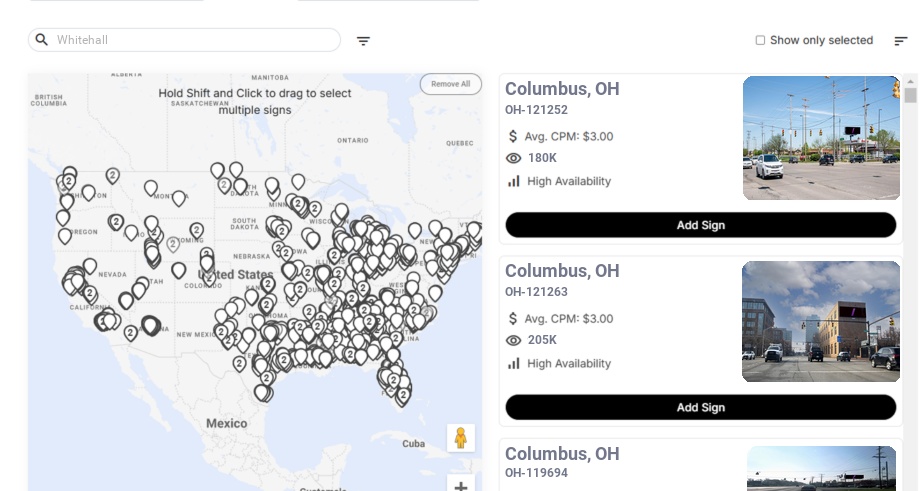This screenshot has height=491, width=920.
Task: Open the Columbus, OH OH-119694 listing title
Action: [562, 453]
